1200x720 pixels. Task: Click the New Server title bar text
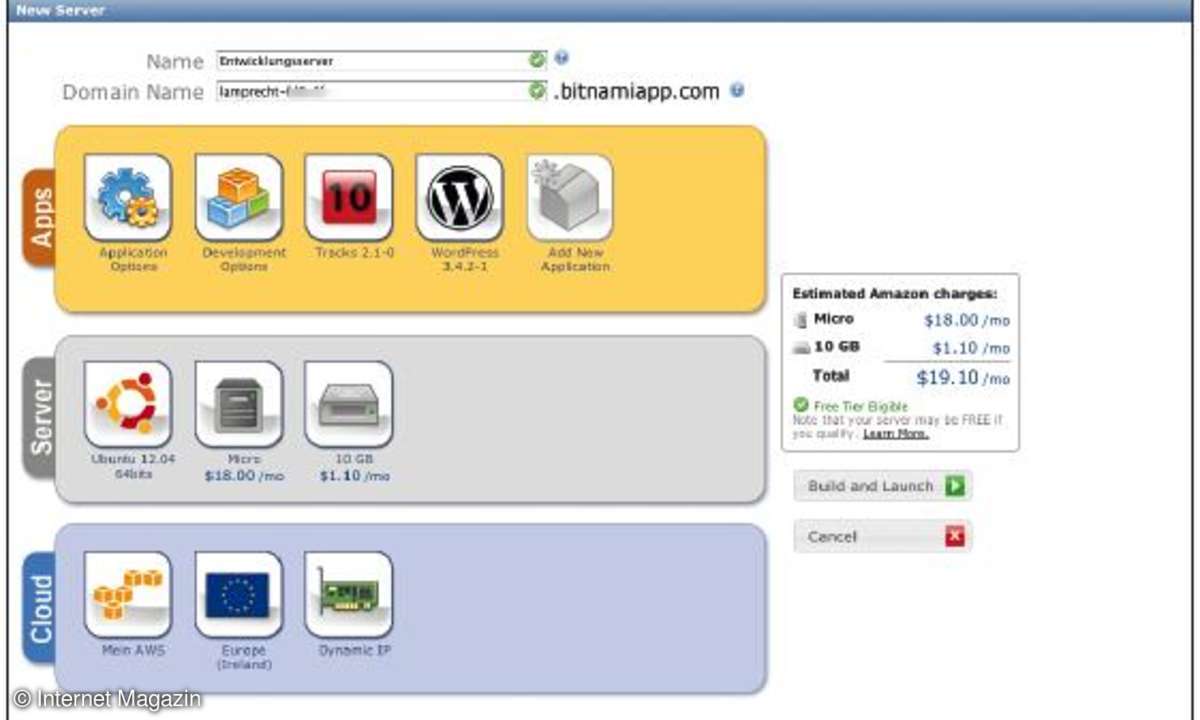60,10
